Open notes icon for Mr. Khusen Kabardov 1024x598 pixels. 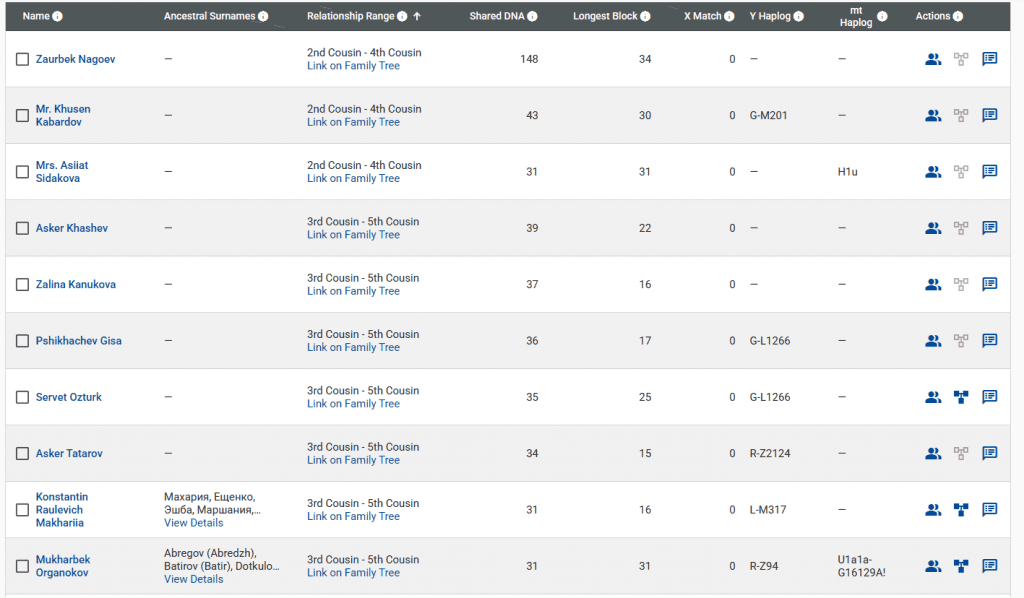coord(989,115)
